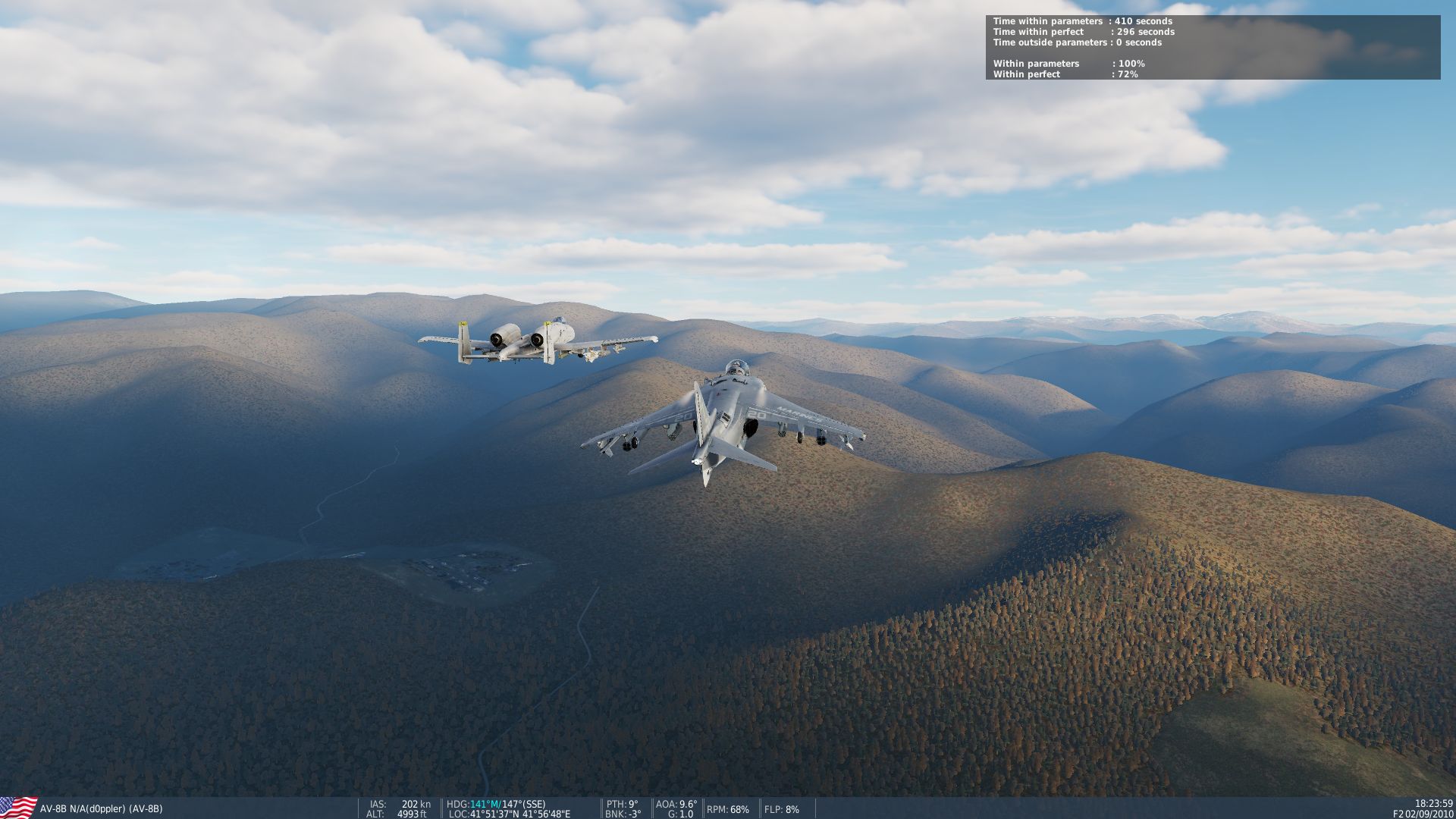1456x819 pixels.
Task: Click the PTH 9° pitch indicator
Action: 623,804
